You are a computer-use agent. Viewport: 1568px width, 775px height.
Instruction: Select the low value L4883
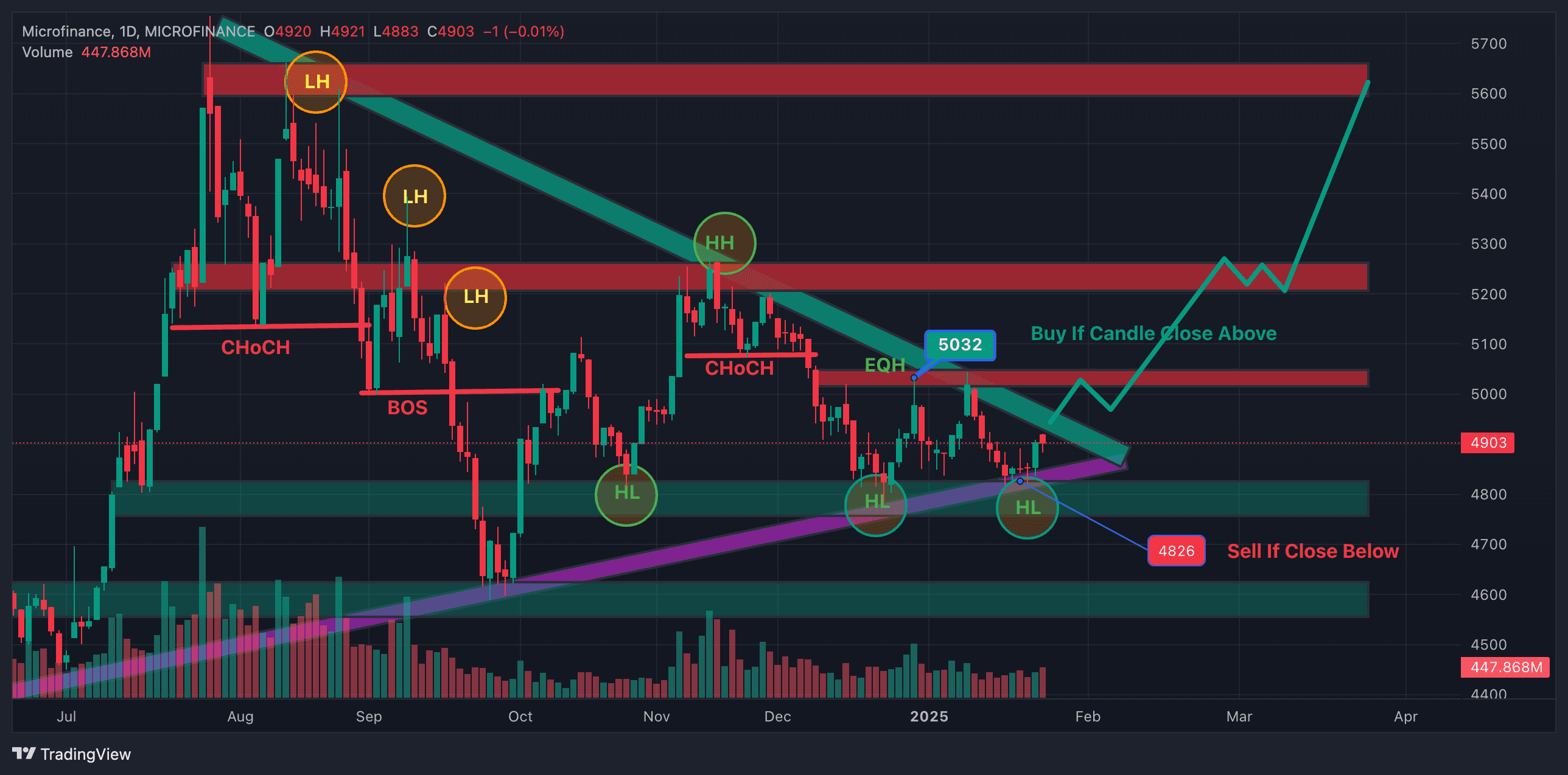396,32
